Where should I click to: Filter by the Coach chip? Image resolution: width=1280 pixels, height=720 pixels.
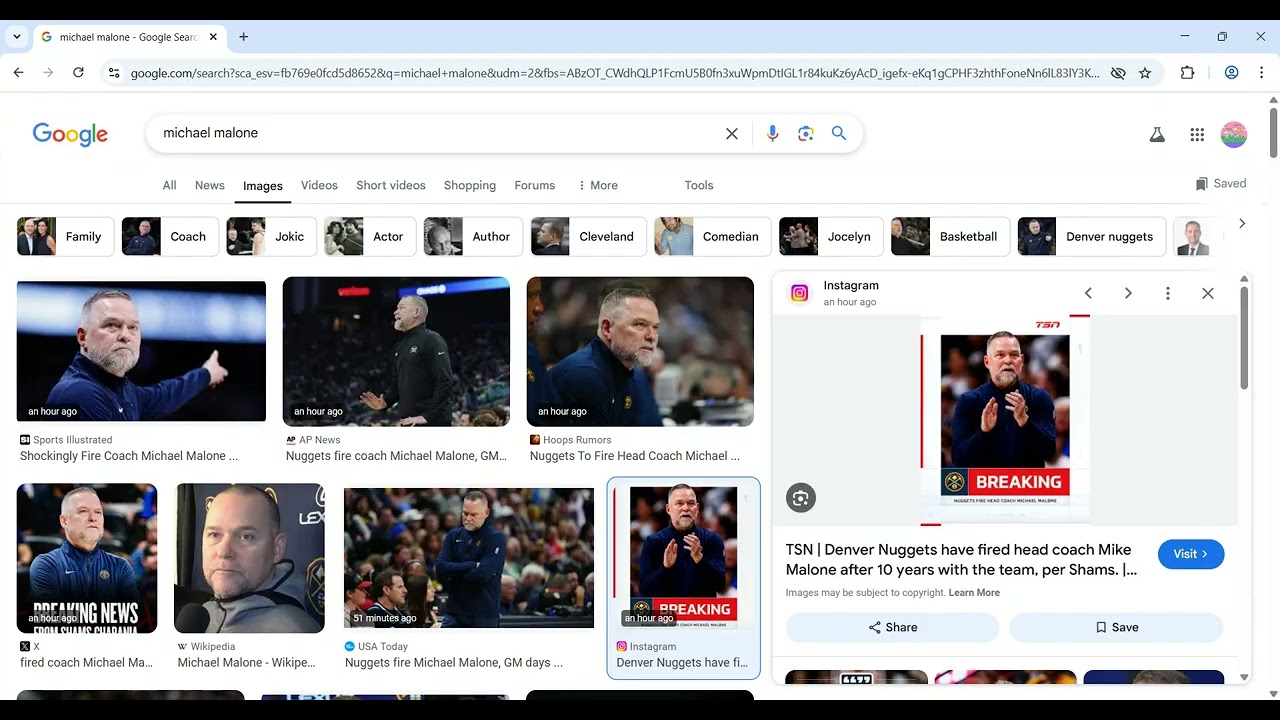170,237
